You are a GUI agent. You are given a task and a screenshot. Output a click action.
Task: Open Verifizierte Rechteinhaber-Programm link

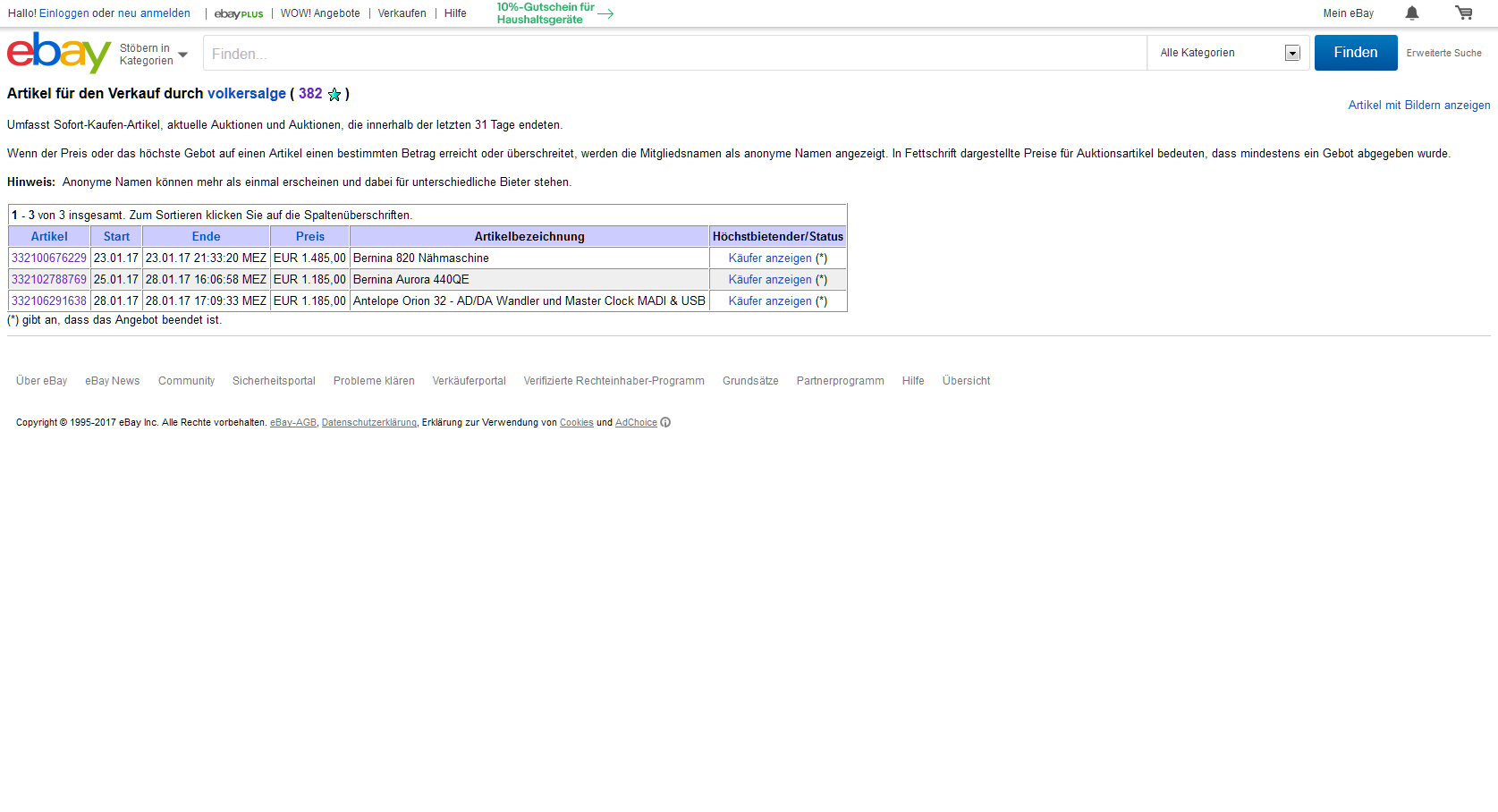point(614,381)
